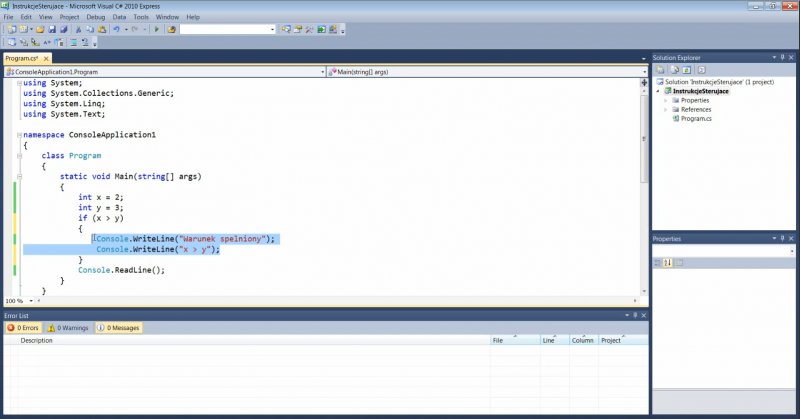Click the alphabetical sort icon in Properties
Screen dimensions: 800x419
coord(667,262)
